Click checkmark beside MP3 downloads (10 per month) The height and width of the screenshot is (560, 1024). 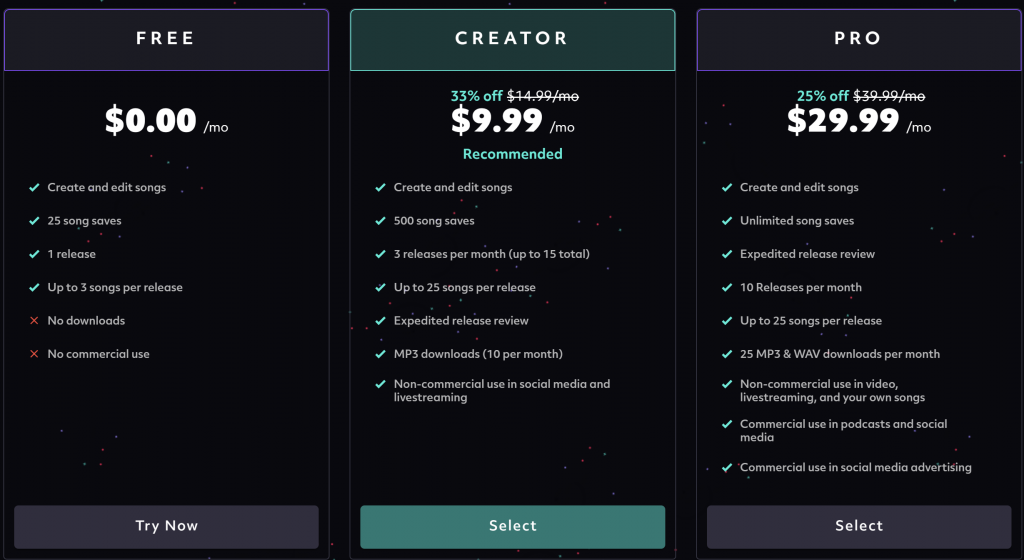(x=380, y=354)
